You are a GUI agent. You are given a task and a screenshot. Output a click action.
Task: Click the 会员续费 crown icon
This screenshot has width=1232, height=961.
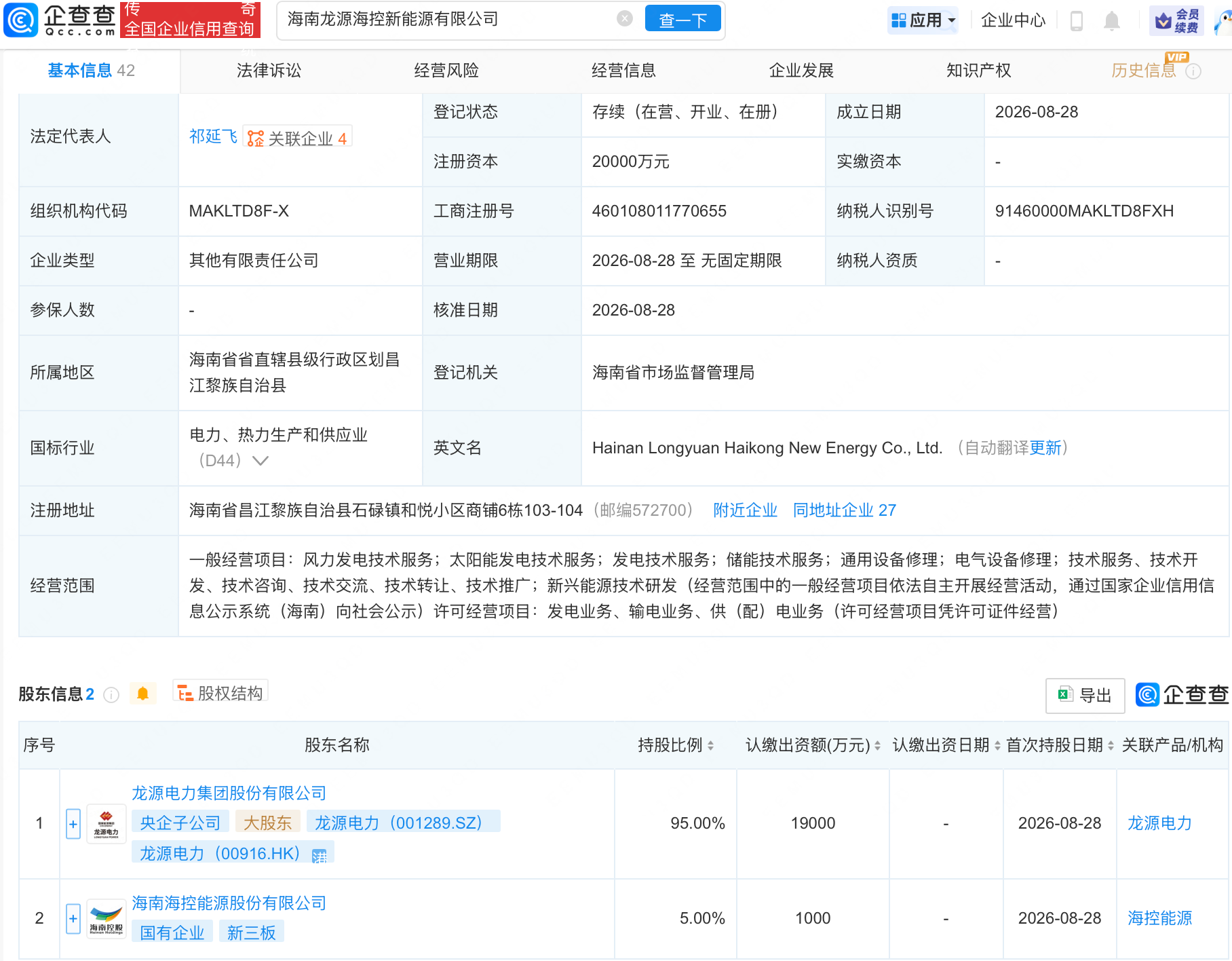click(1176, 21)
